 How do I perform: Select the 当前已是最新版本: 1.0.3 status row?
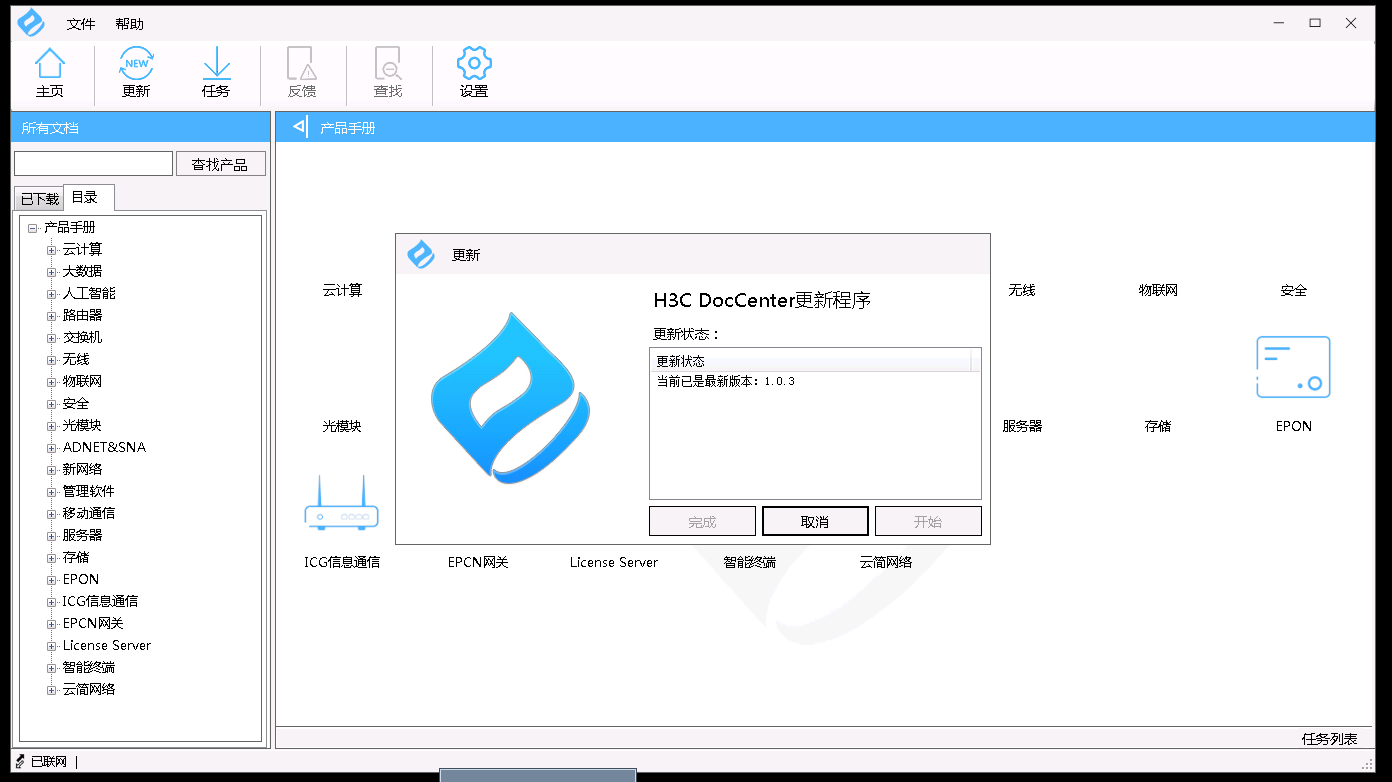pos(725,381)
